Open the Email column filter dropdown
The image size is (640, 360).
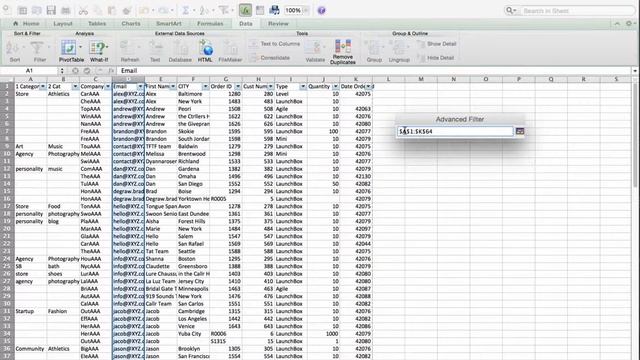coord(140,87)
